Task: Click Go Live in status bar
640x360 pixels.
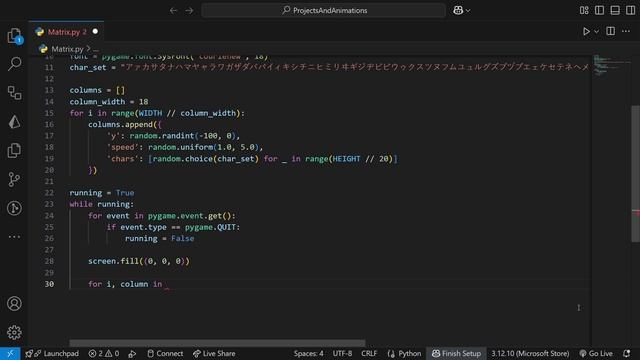Action: [596, 353]
